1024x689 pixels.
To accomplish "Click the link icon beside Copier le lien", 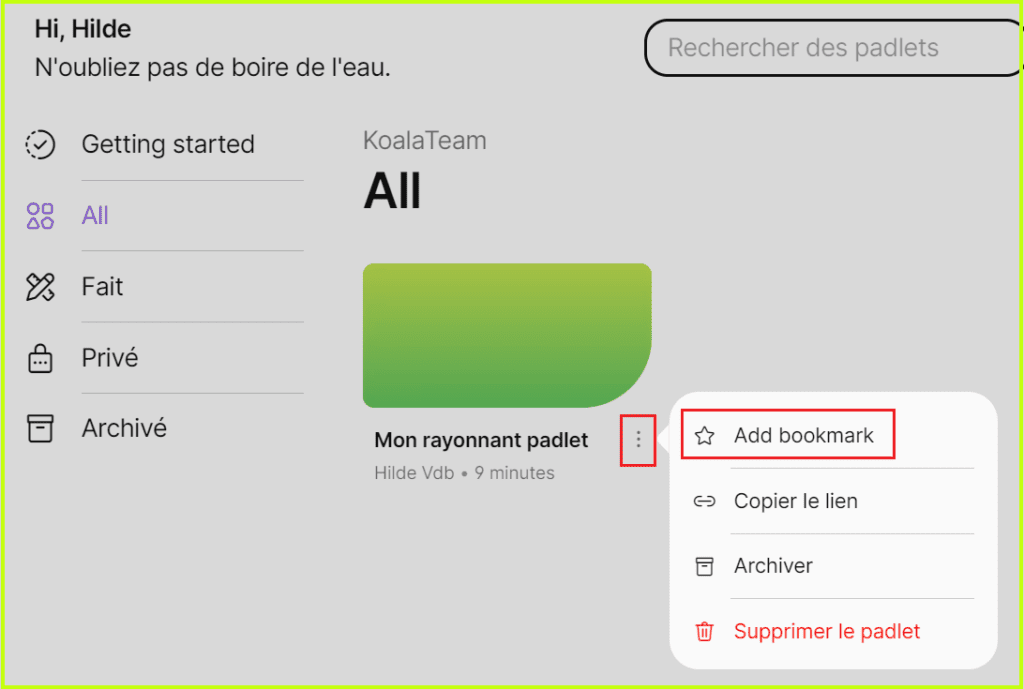I will click(704, 501).
